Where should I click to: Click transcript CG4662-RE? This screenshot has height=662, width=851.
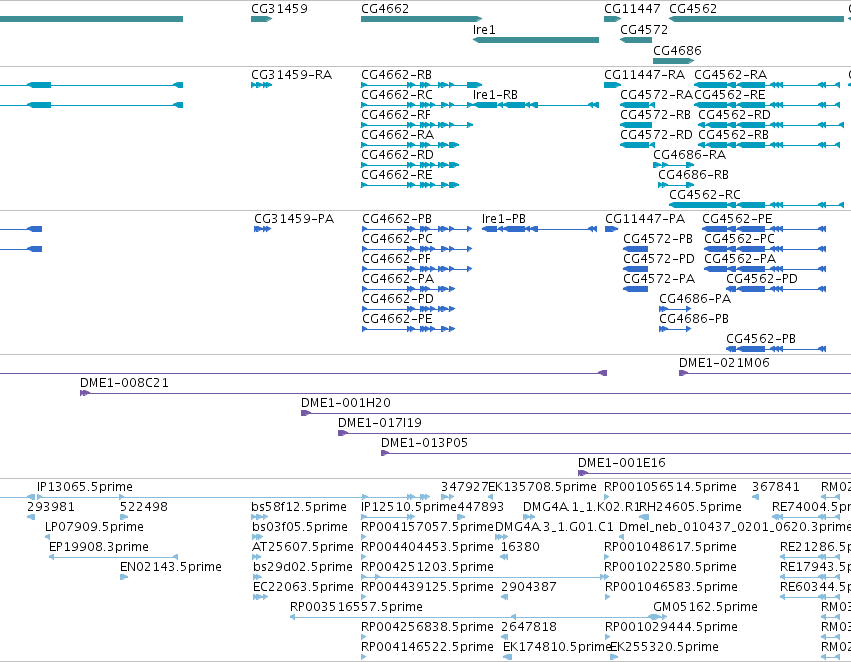[397, 175]
